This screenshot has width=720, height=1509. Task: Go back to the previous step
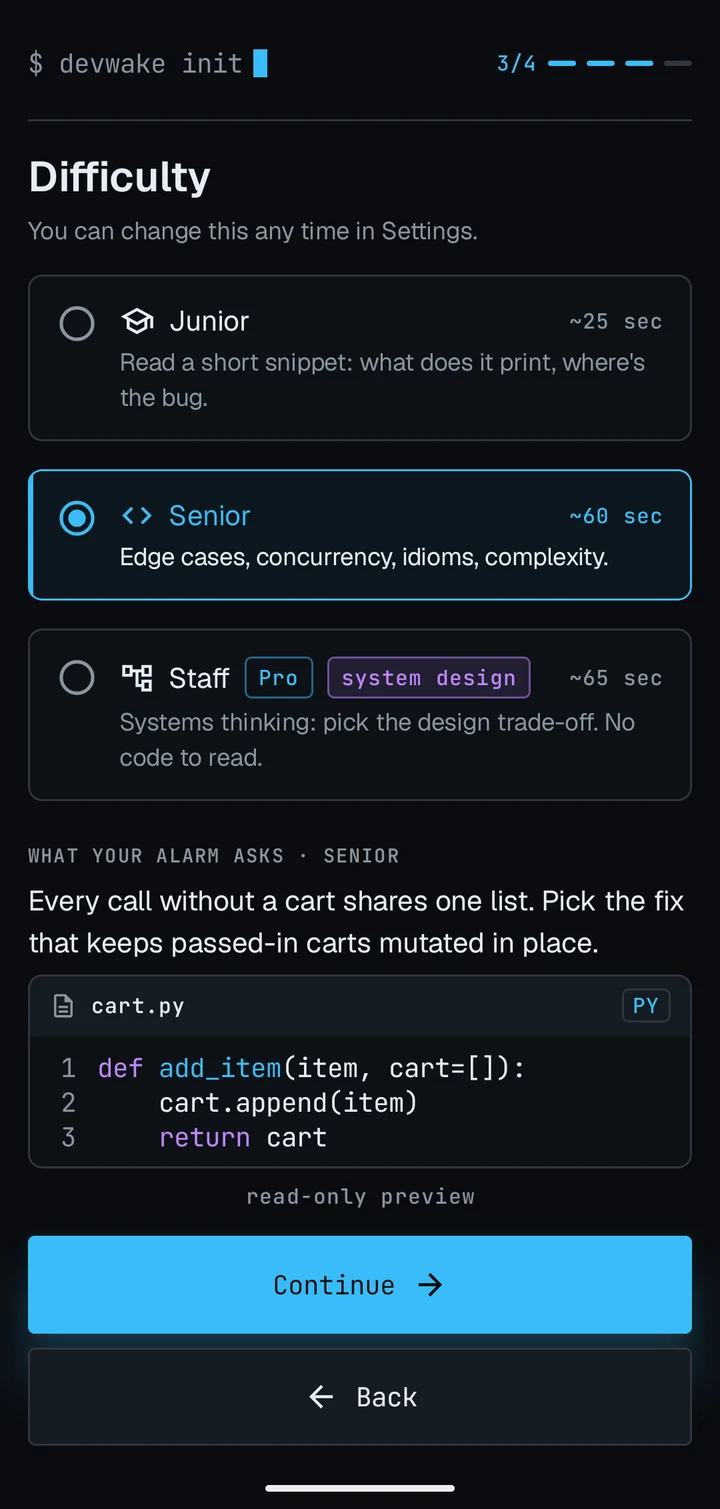(x=360, y=1397)
